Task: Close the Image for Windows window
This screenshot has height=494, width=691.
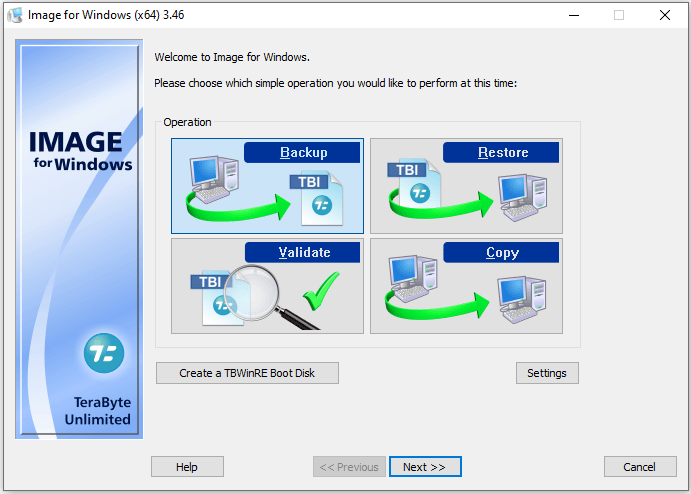Action: [x=665, y=15]
